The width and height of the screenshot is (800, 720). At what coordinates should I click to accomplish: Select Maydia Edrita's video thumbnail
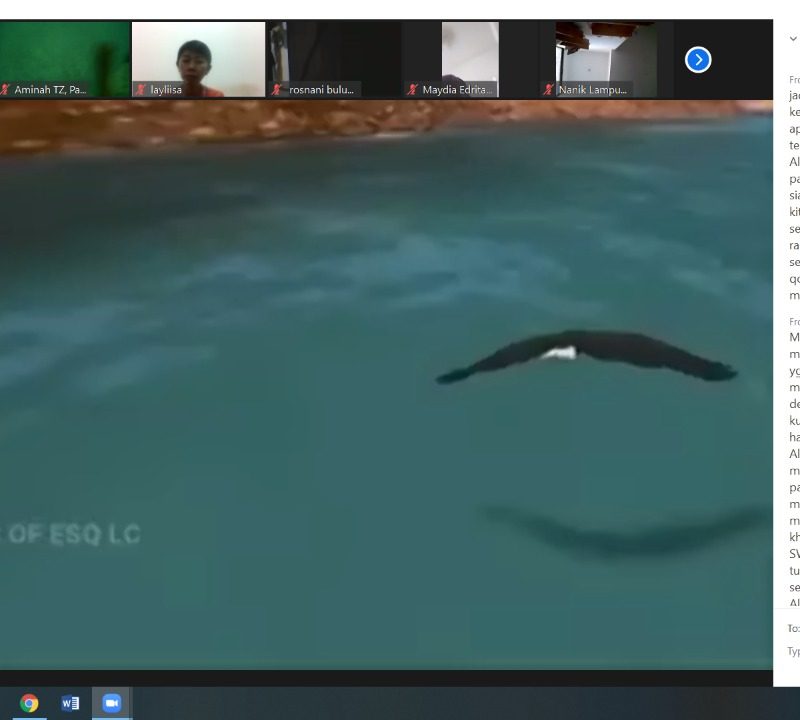[x=470, y=55]
